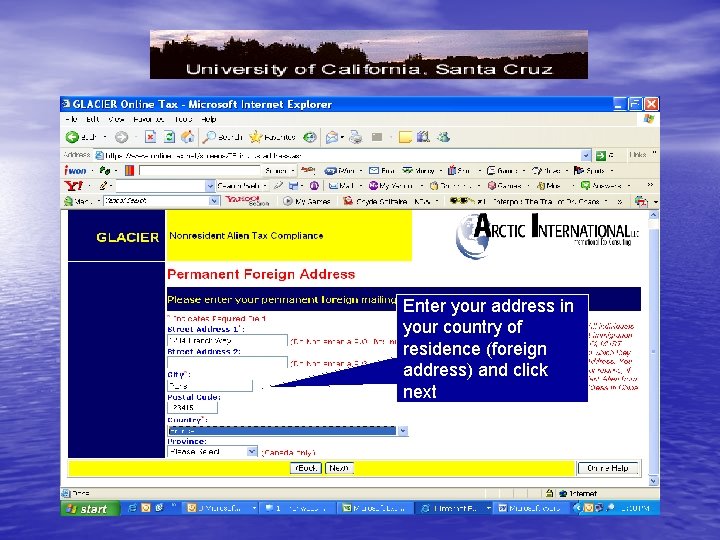This screenshot has height=540, width=720.
Task: Open the Tools menu
Action: tap(183, 119)
